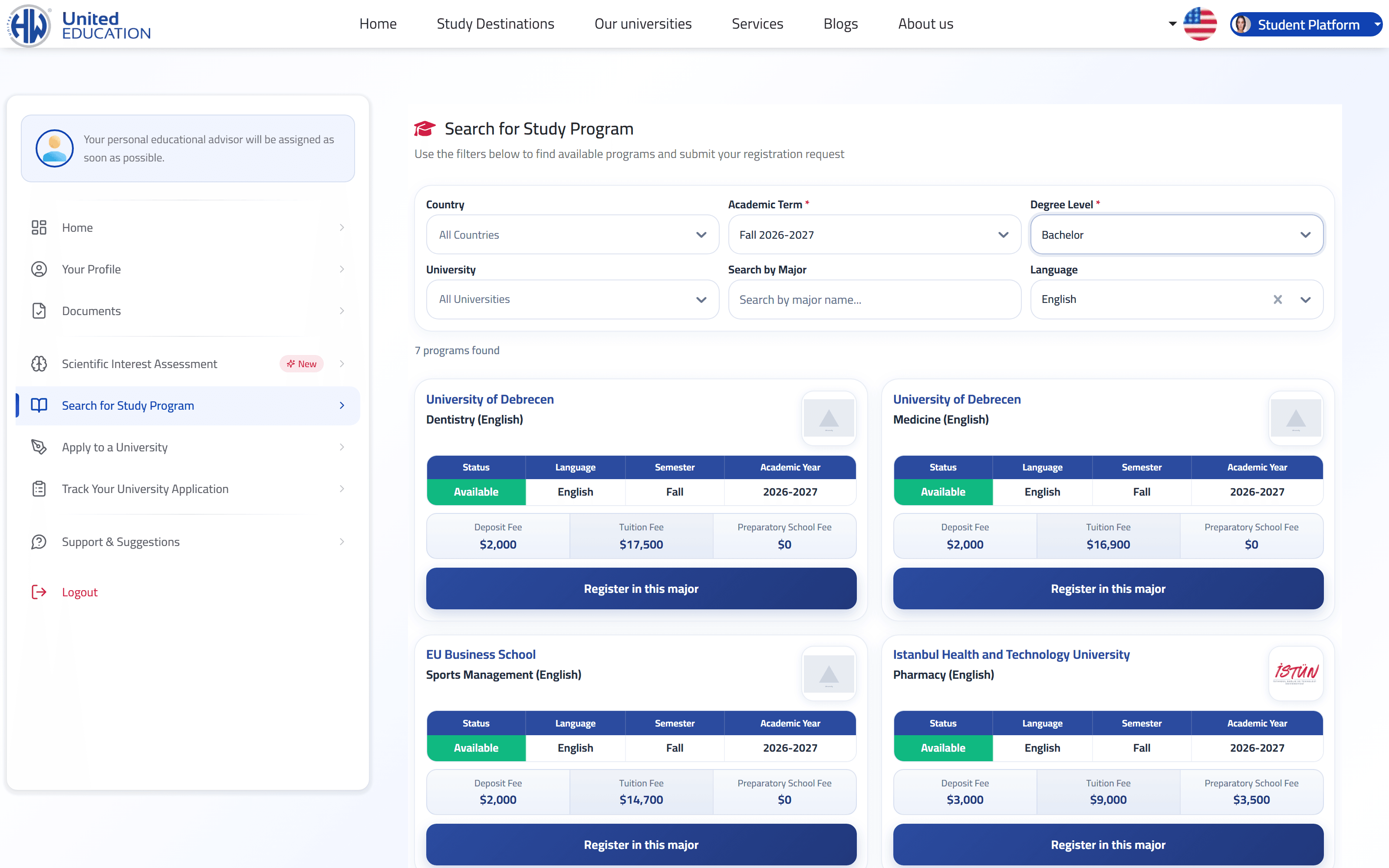Image resolution: width=1389 pixels, height=868 pixels.
Task: Click the Documents file icon
Action: (x=39, y=311)
